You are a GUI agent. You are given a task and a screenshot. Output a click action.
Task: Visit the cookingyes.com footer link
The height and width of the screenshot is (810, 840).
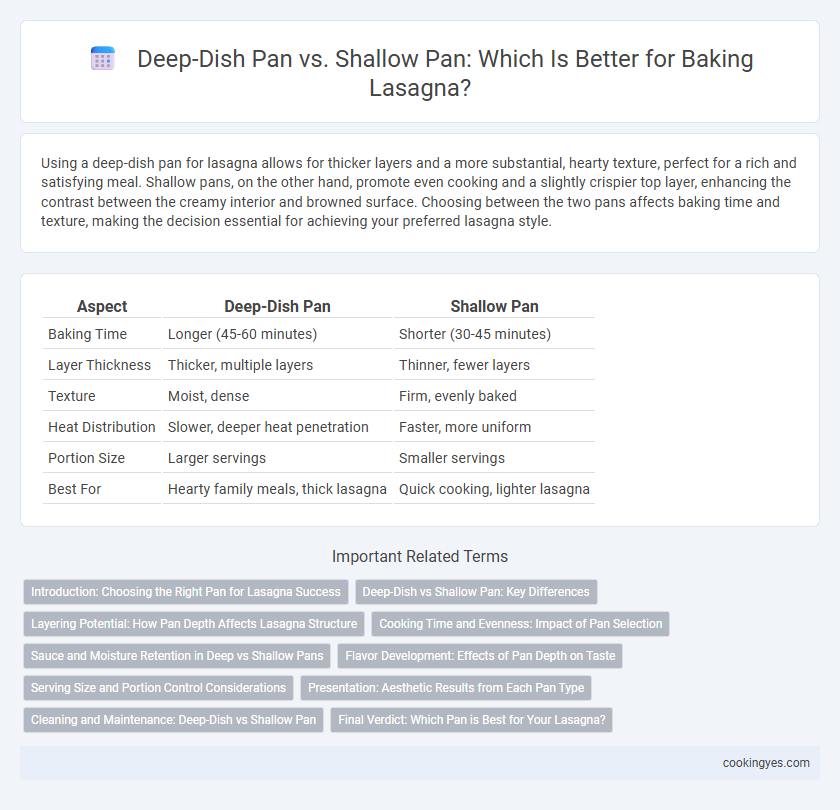[x=766, y=763]
